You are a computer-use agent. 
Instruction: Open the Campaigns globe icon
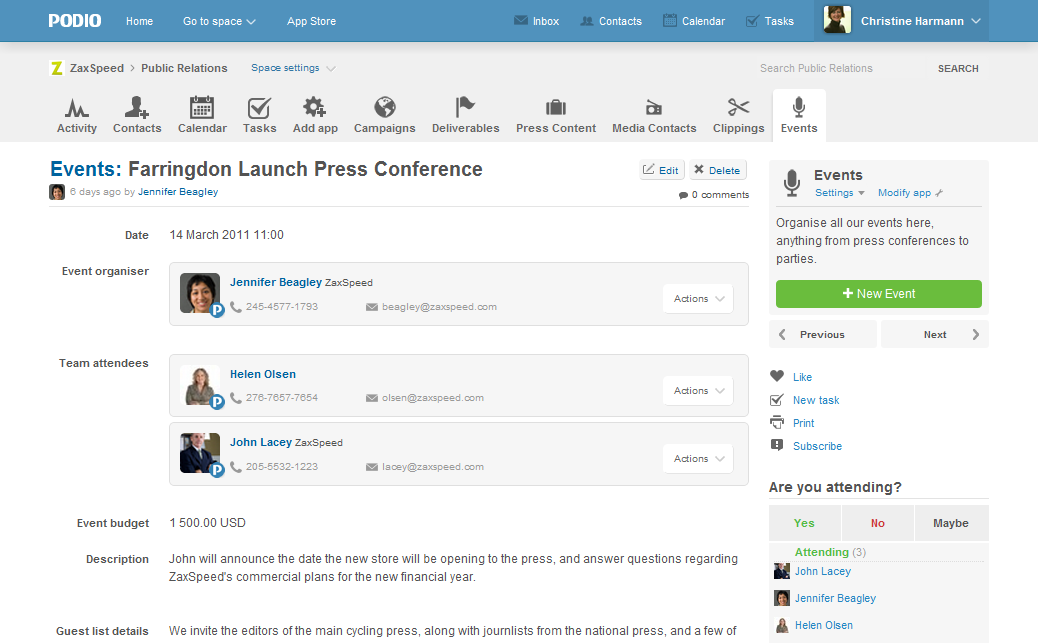384,108
